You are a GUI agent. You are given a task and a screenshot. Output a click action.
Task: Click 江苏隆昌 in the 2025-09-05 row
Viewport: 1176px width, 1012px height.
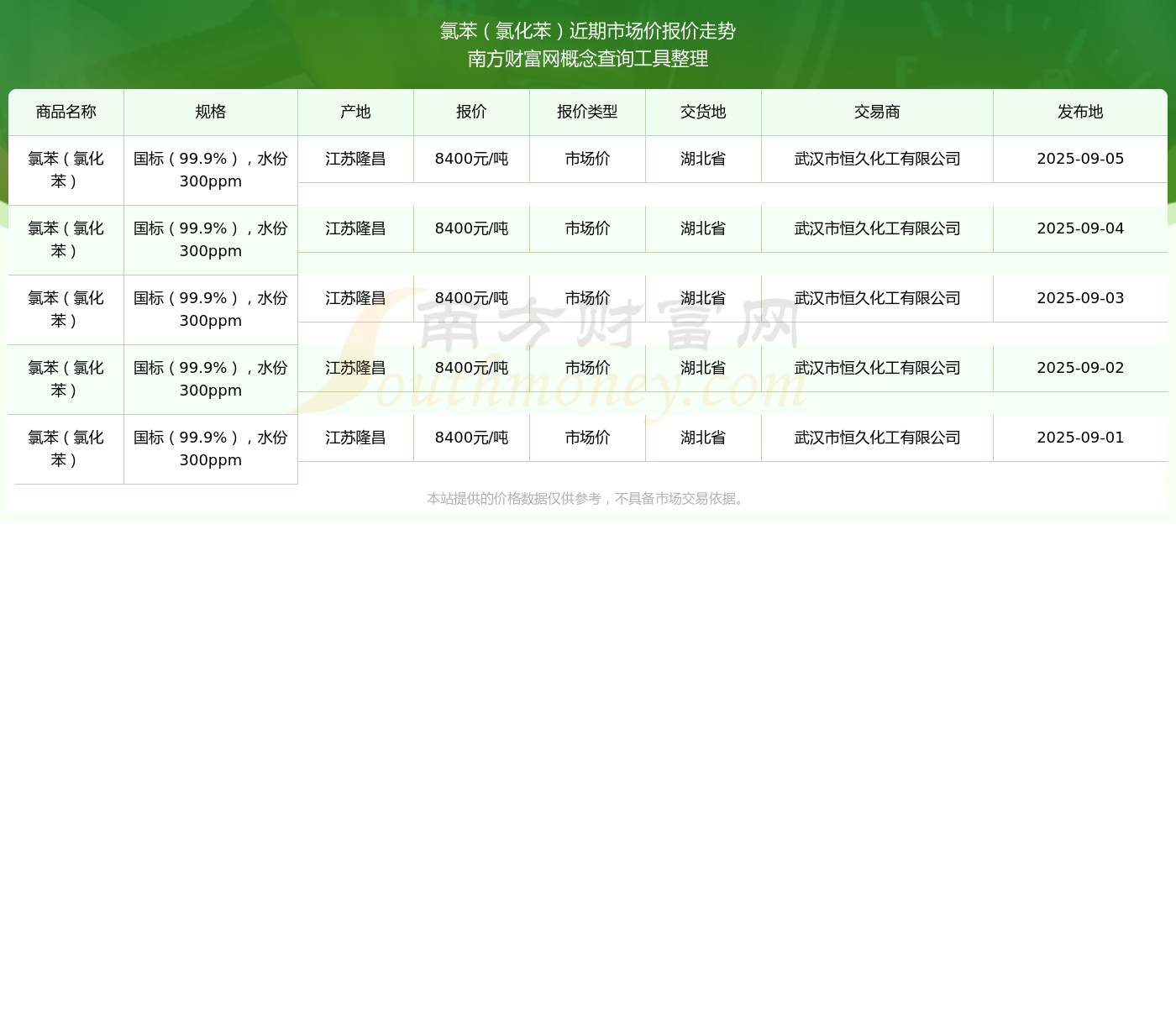tap(356, 159)
